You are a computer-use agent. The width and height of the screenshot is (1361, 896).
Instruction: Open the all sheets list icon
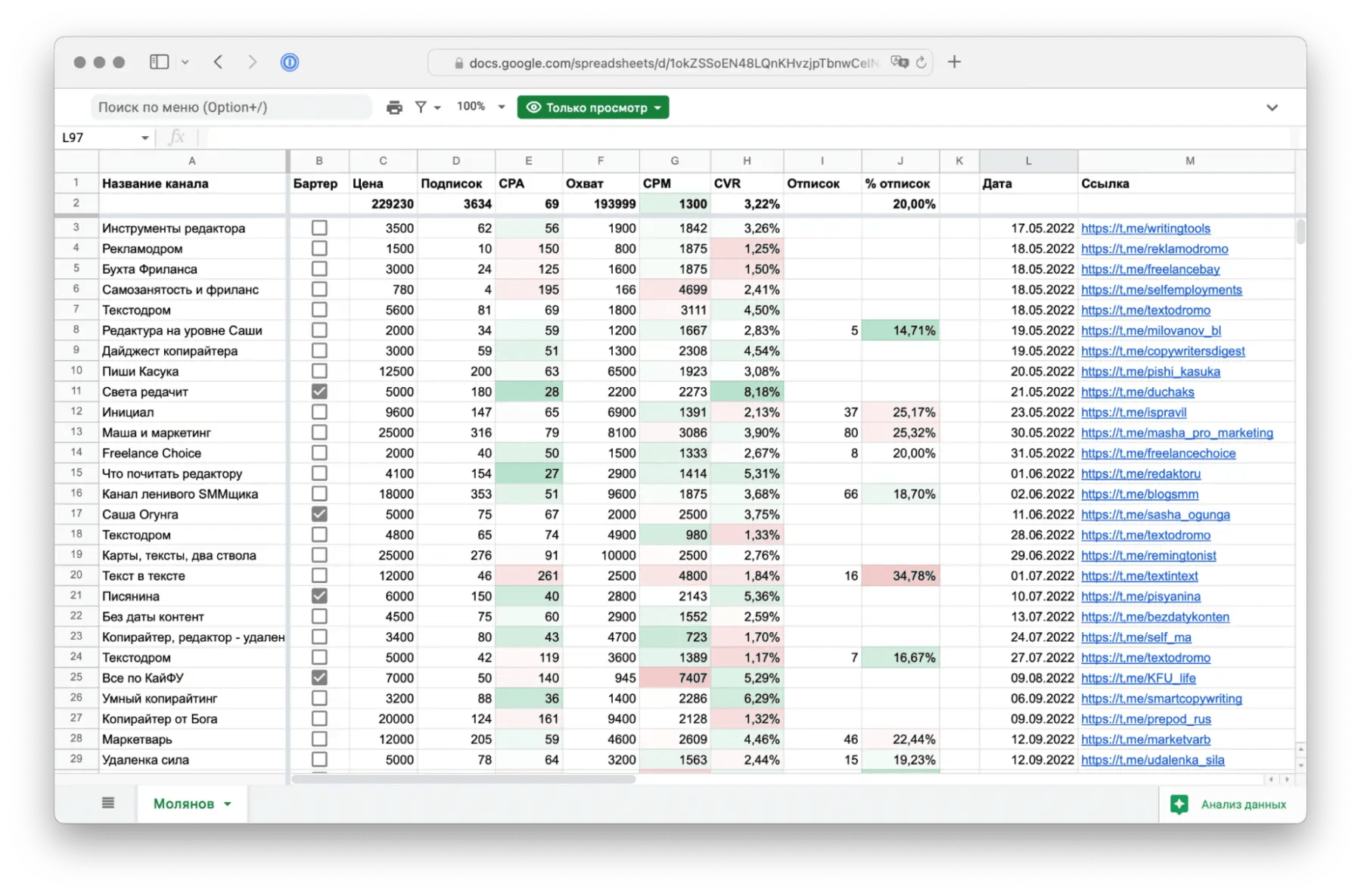(108, 803)
